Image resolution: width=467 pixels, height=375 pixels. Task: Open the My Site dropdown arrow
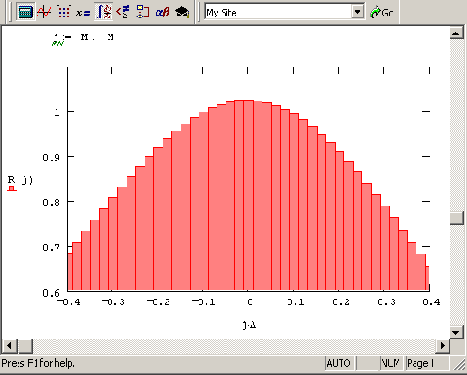click(358, 12)
